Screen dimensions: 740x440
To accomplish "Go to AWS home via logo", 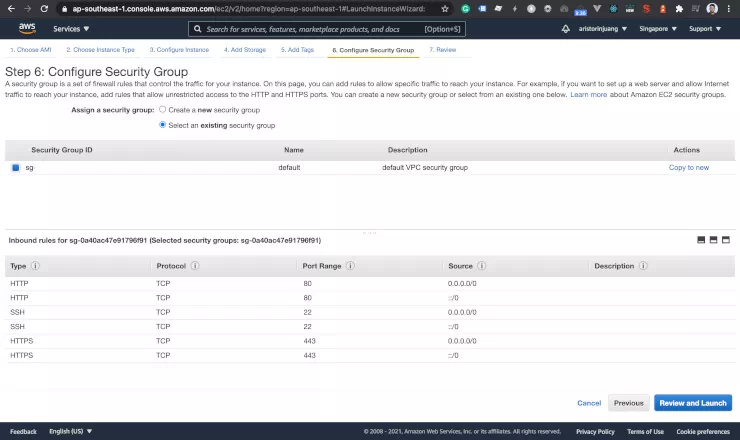I will tap(27, 28).
